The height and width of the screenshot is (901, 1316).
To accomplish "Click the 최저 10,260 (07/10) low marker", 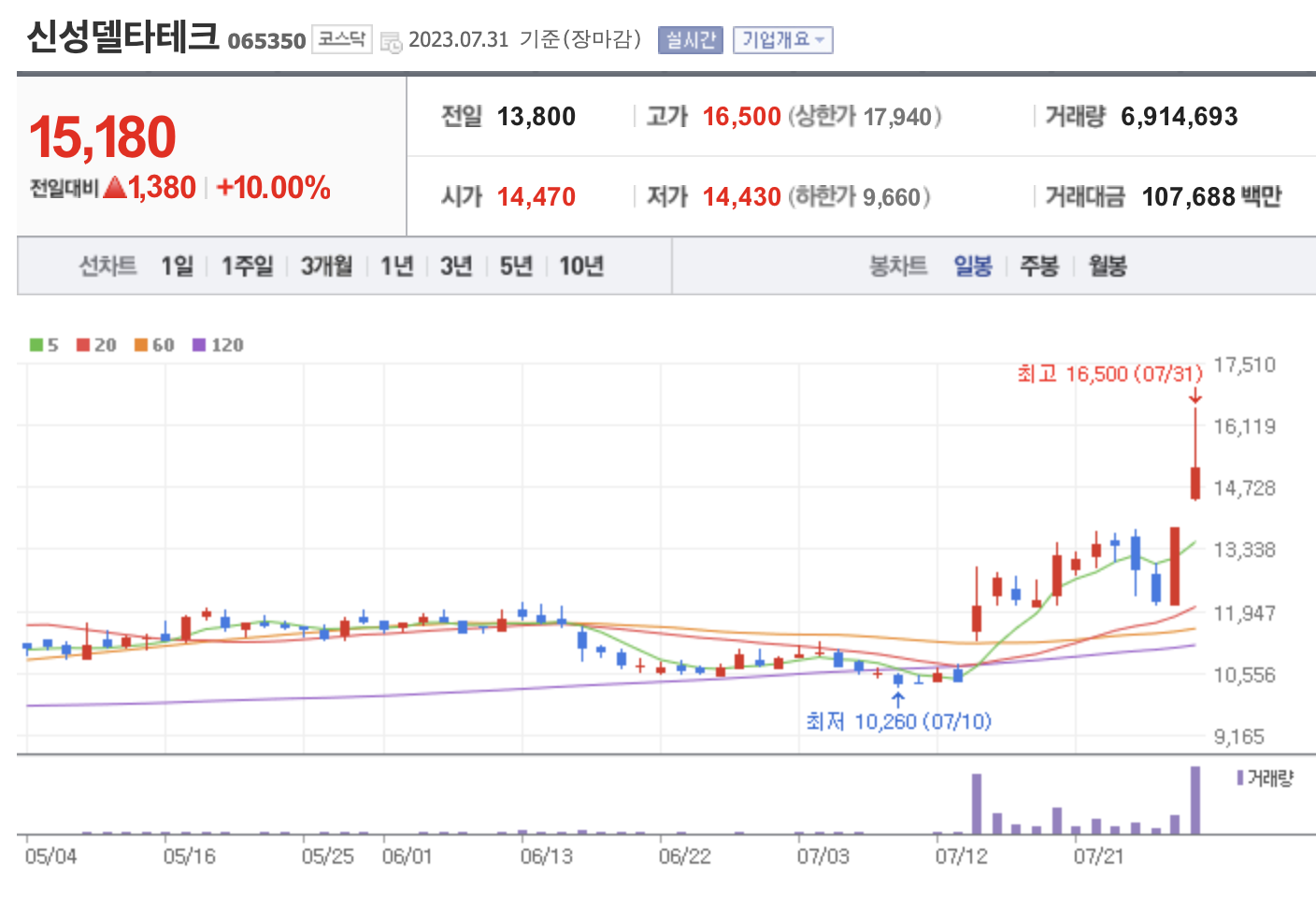I will pos(898,722).
